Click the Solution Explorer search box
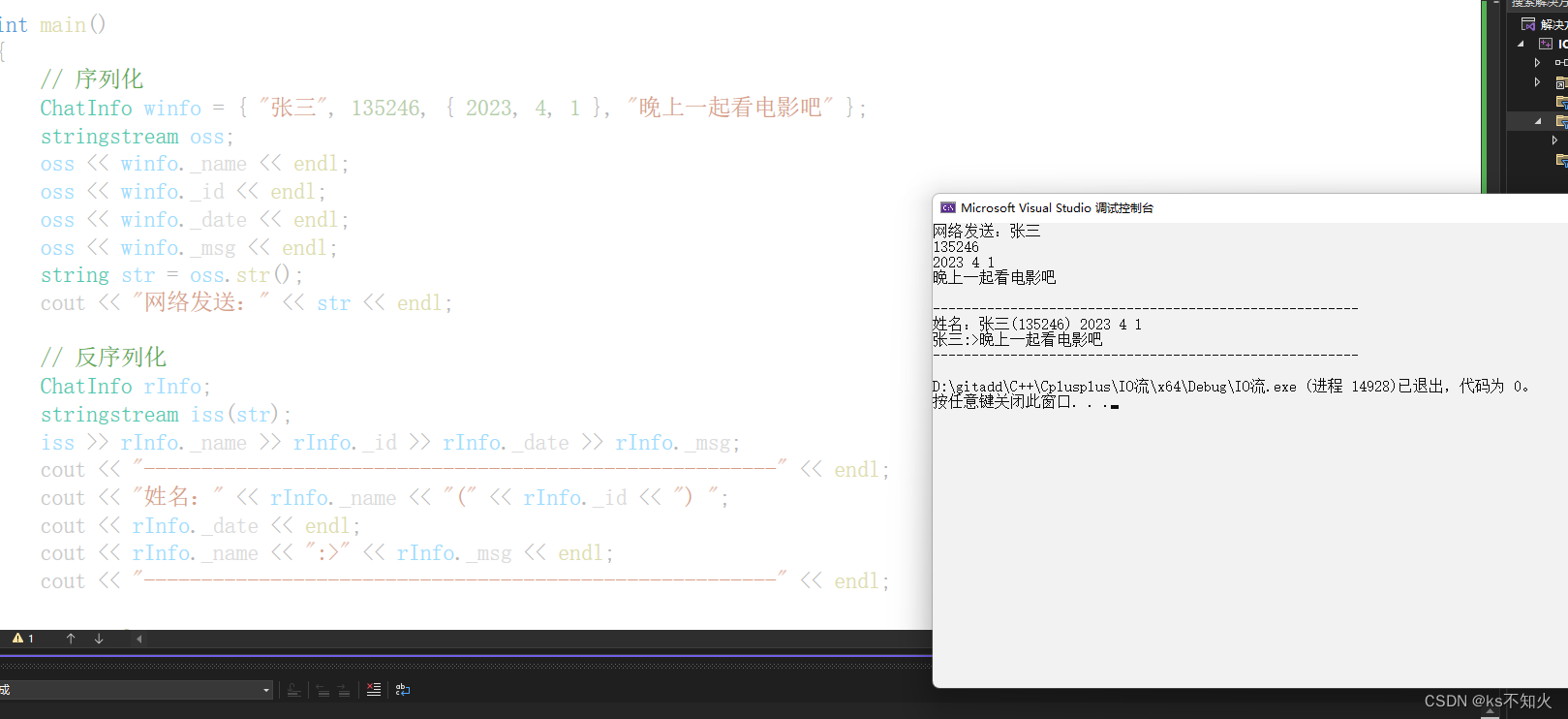 tap(1538, 4)
